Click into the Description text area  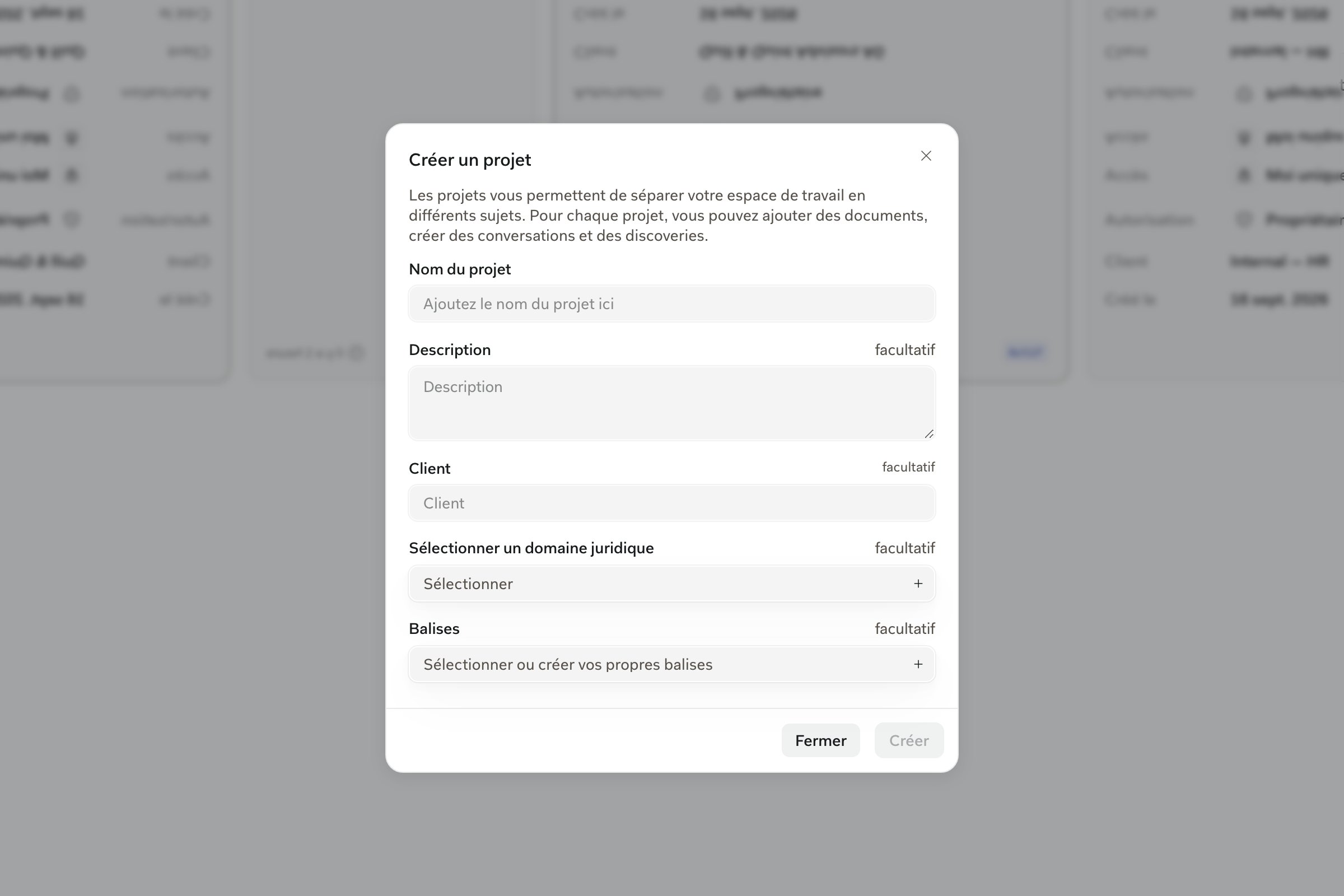click(671, 403)
